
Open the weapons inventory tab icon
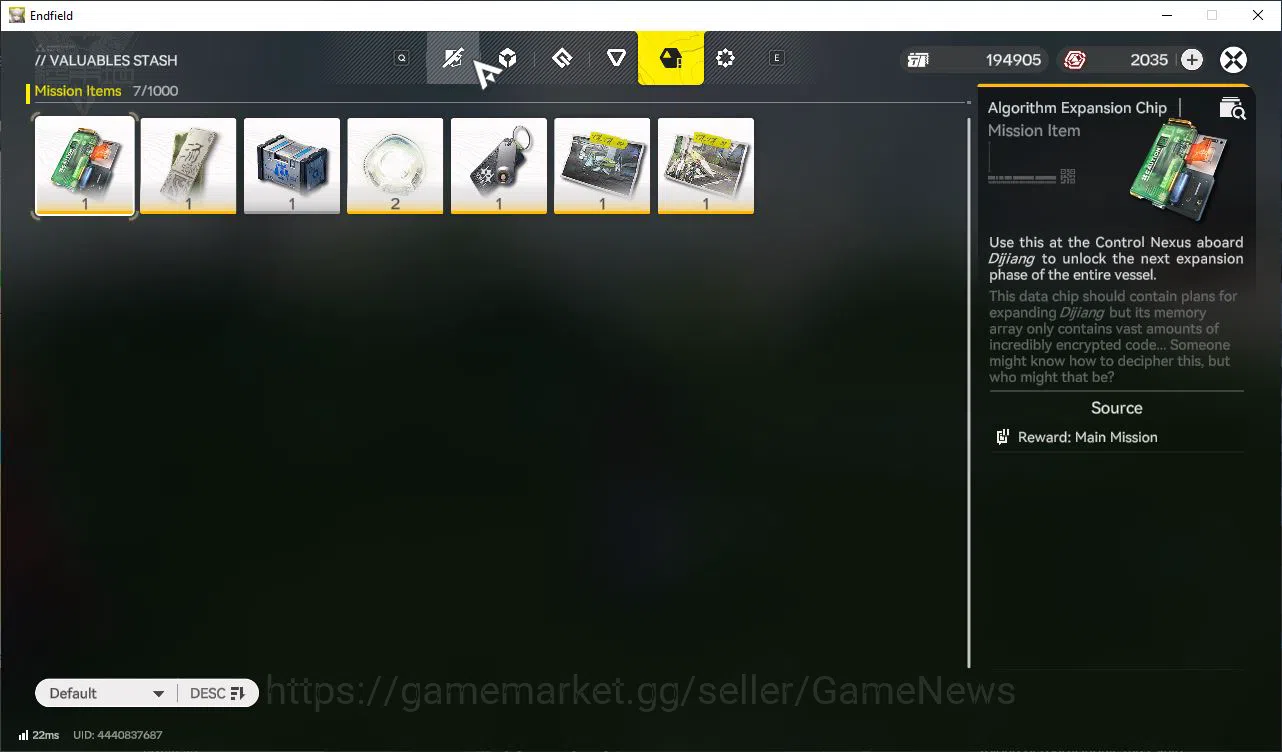coord(453,58)
